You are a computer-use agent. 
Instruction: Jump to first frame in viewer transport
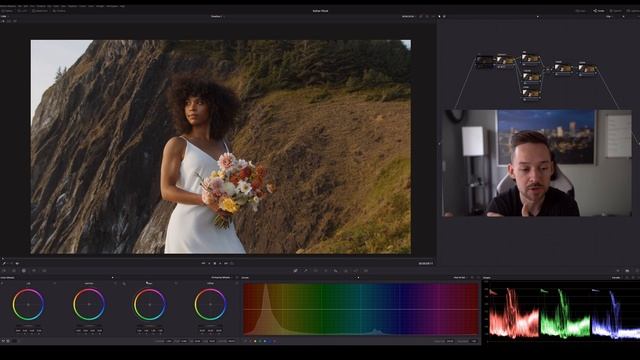pyautogui.click(x=203, y=263)
